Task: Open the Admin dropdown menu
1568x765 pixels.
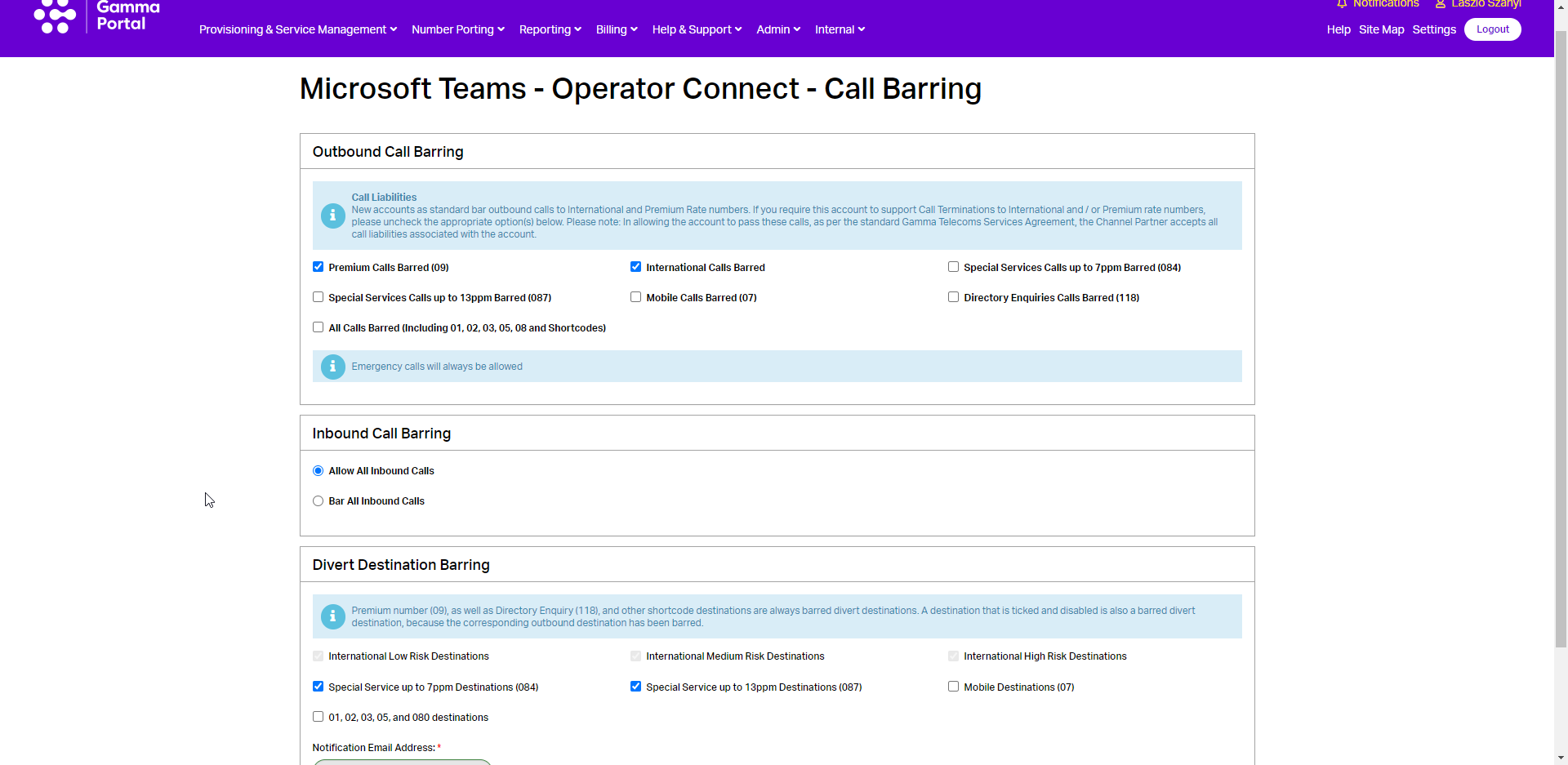Action: click(778, 29)
